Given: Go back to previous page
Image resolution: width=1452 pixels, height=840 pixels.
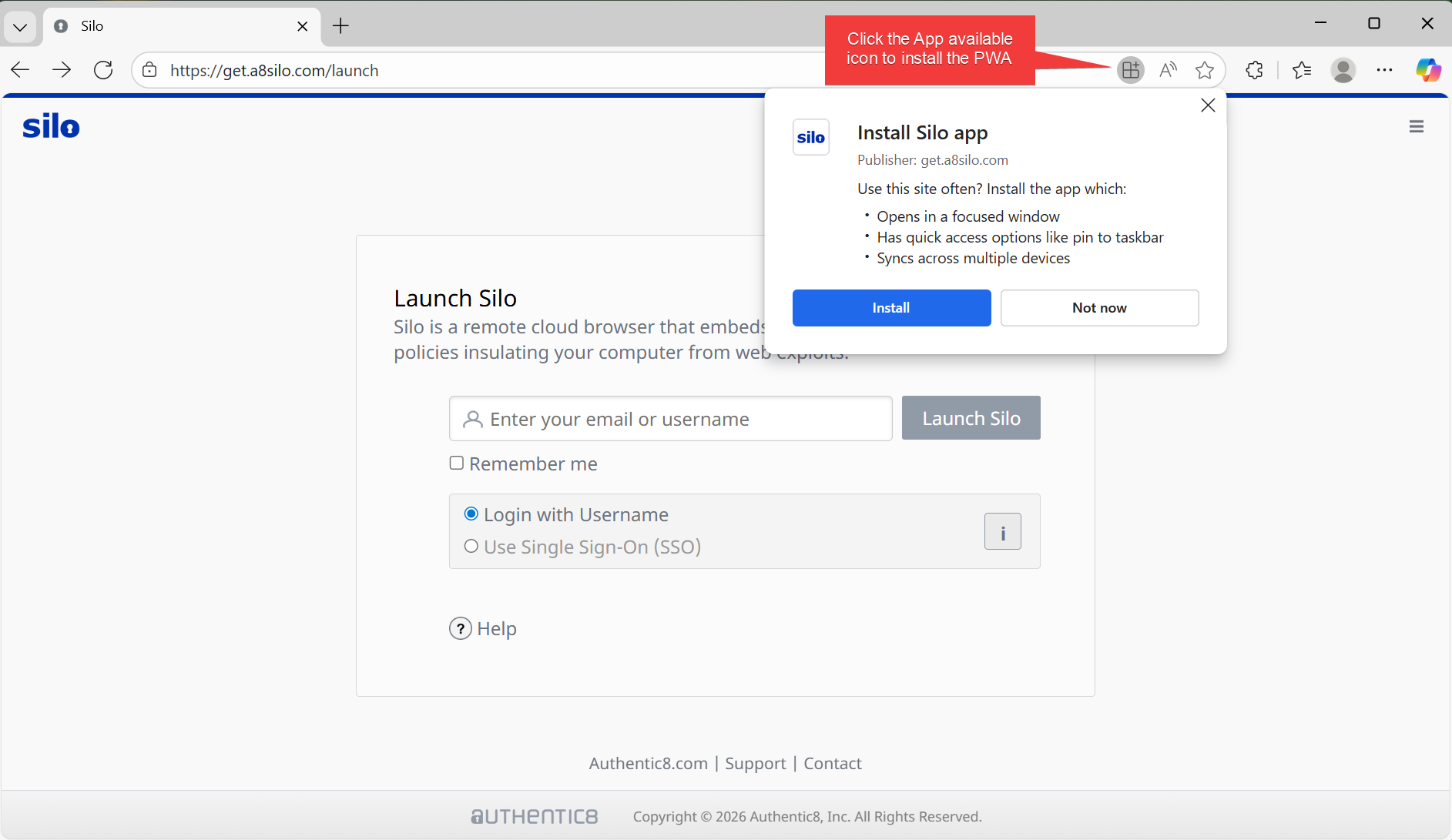Looking at the screenshot, I should pos(21,70).
